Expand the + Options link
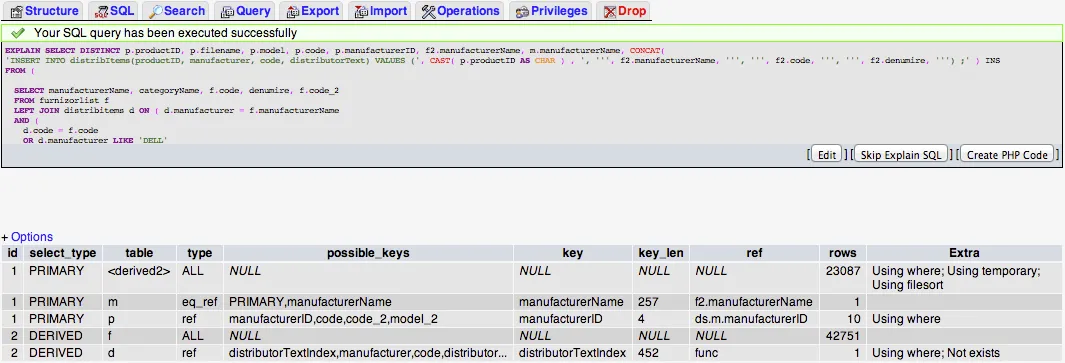 pos(27,237)
